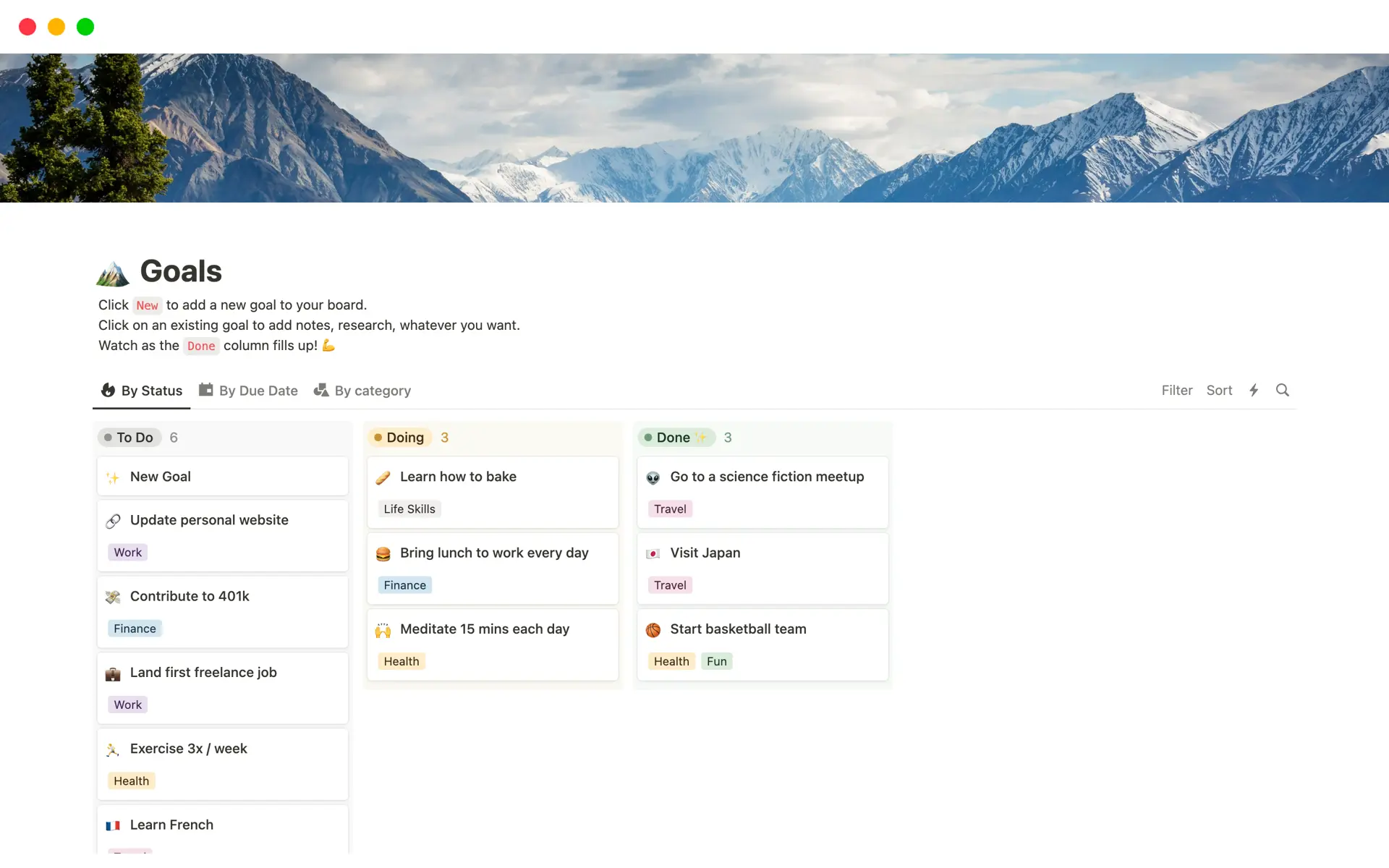1389x868 pixels.
Task: Click the alien emoji on science fiction card
Action: 653,477
